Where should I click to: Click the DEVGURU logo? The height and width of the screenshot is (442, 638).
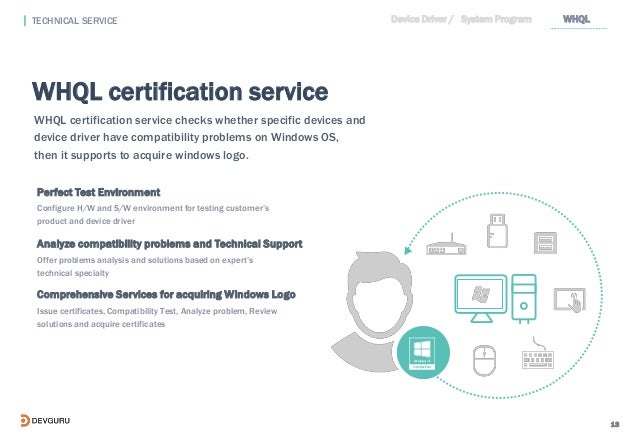(x=45, y=420)
